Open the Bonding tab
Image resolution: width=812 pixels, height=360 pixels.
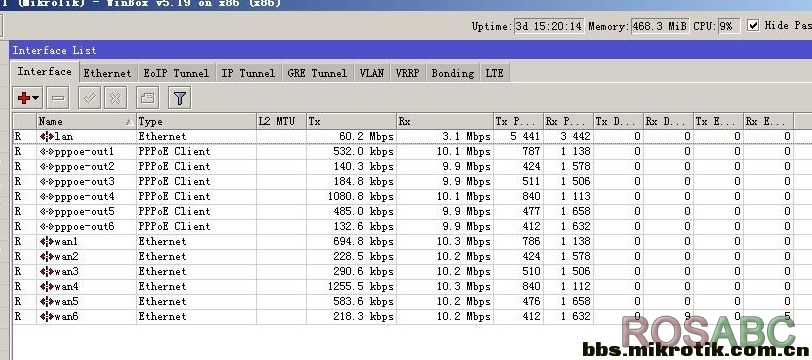point(453,73)
